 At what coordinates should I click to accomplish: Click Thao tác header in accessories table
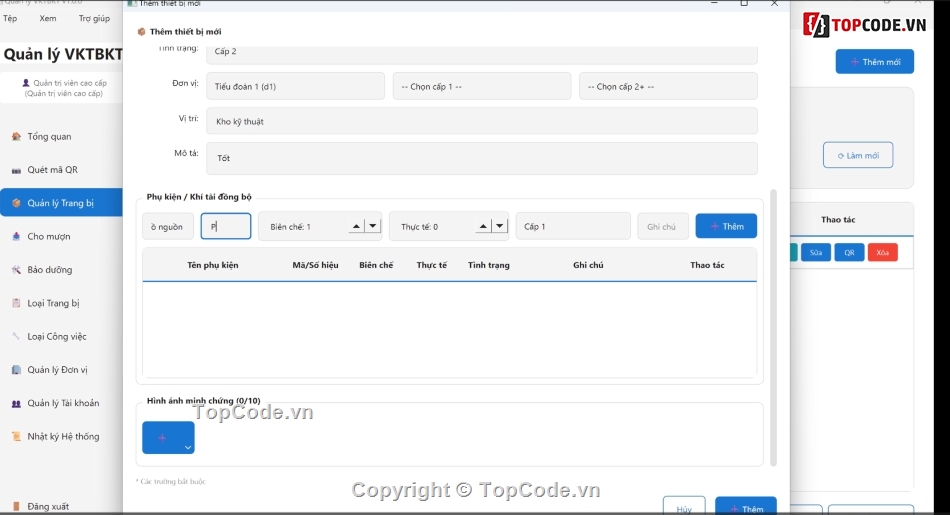coord(707,265)
